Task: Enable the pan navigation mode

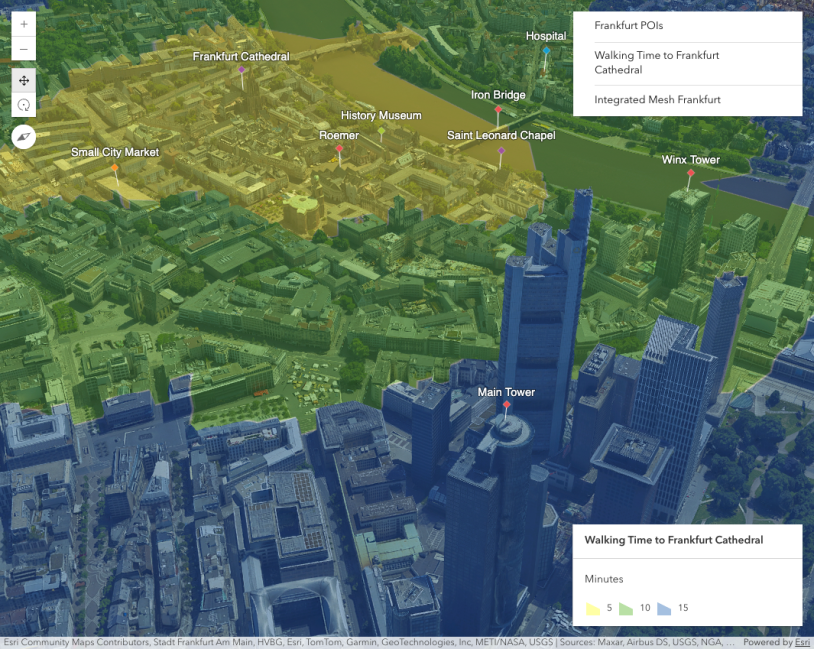Action: click(x=24, y=80)
